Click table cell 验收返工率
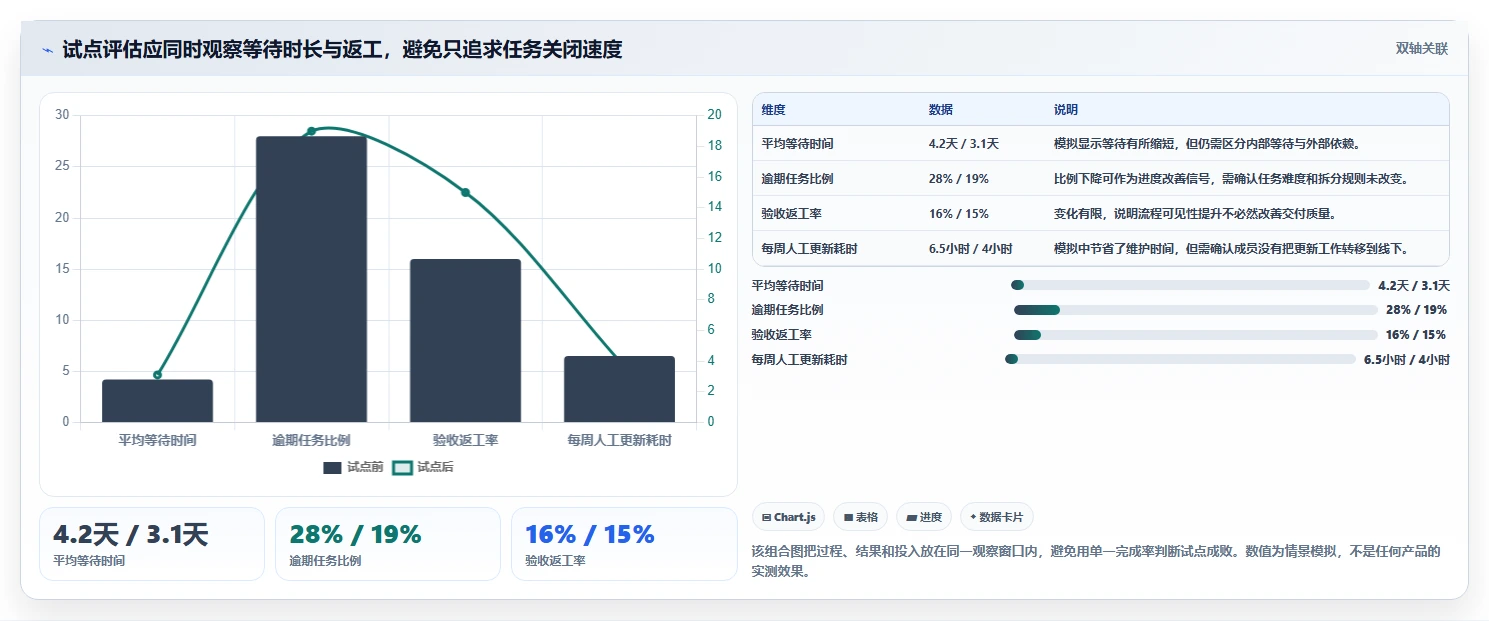Screen dimensions: 1489x621 click(x=791, y=214)
